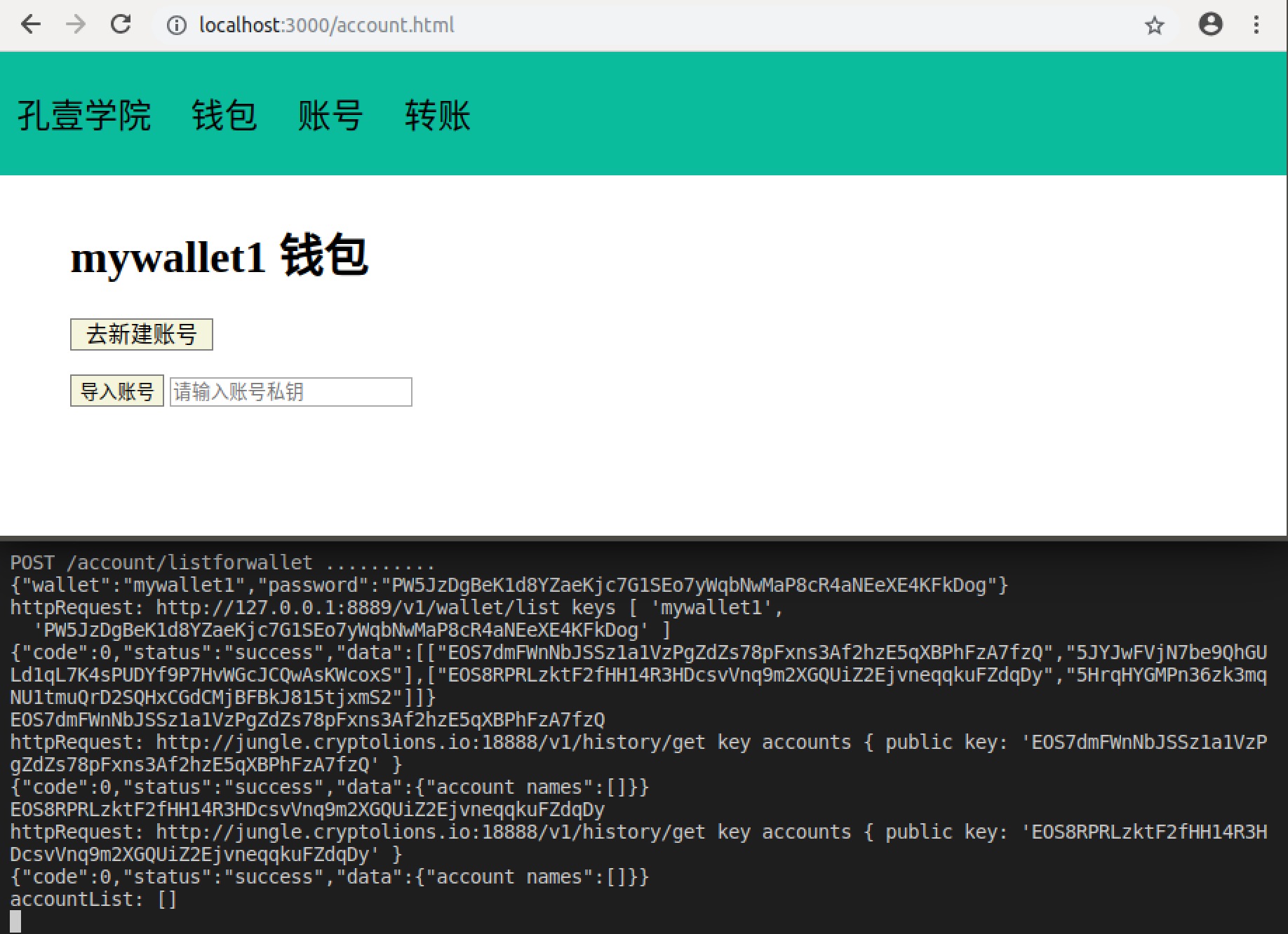Click the 去新建账号 button

tap(142, 334)
